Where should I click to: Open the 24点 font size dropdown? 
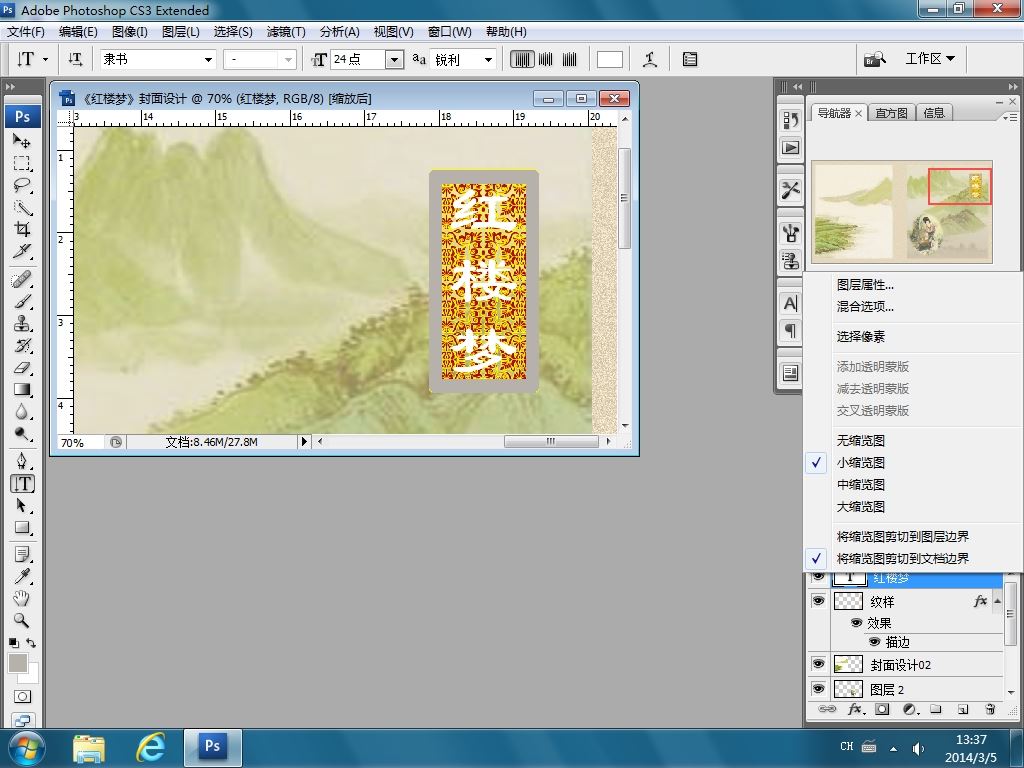[394, 59]
